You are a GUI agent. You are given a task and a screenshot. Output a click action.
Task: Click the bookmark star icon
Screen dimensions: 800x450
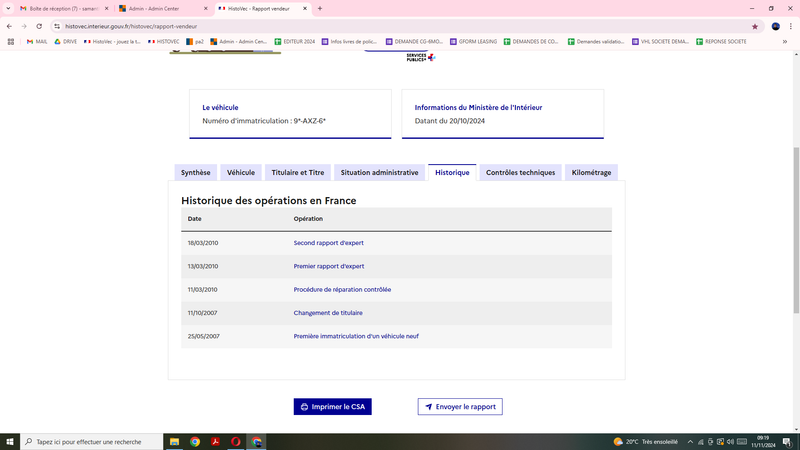755,27
